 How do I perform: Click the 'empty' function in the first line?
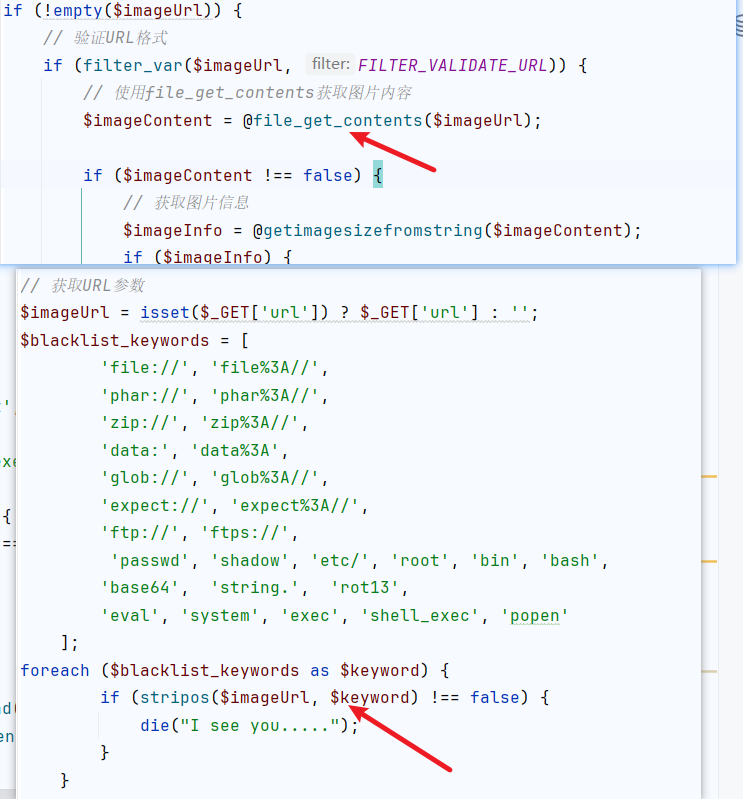point(78,10)
